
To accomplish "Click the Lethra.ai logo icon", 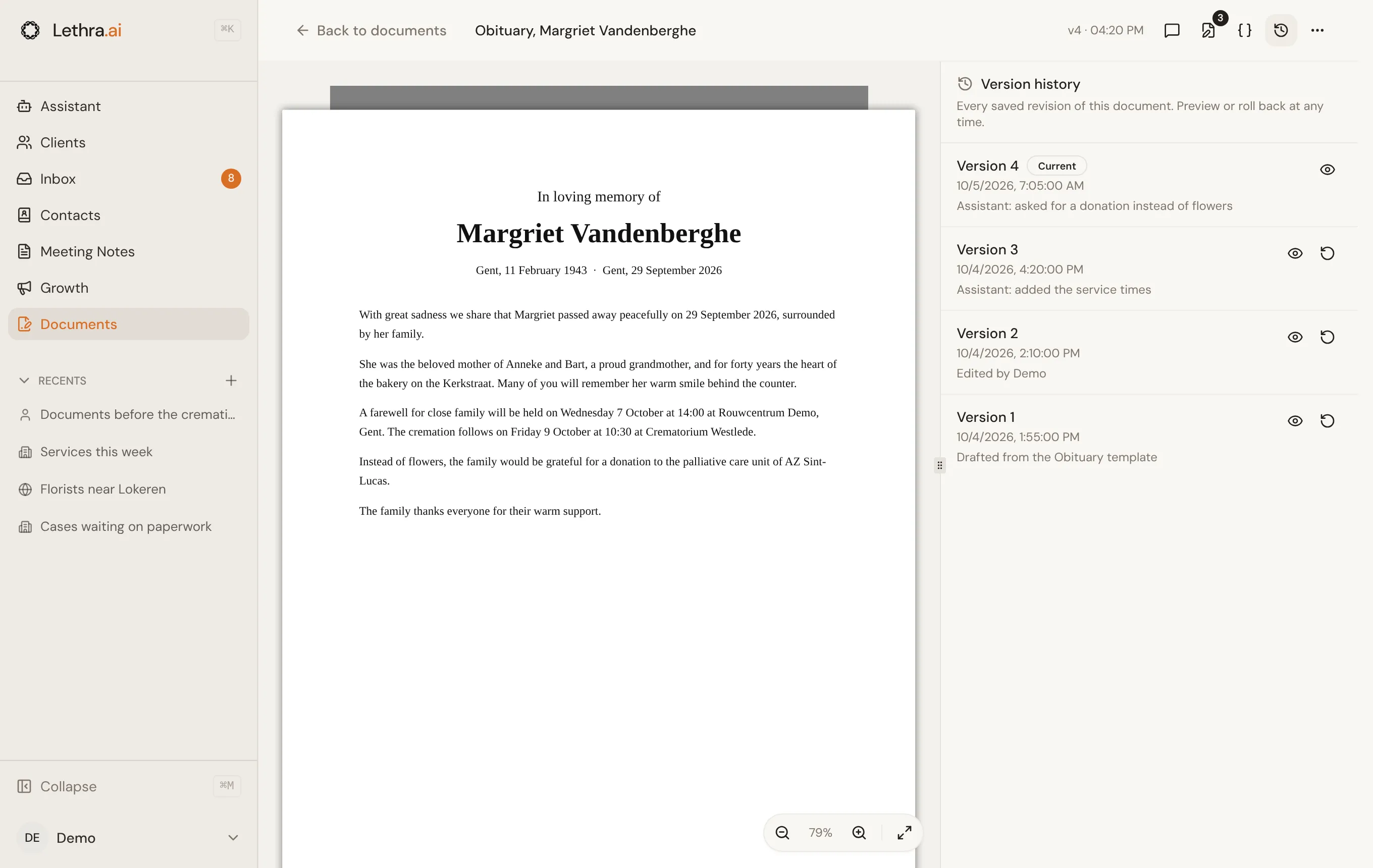I will pyautogui.click(x=30, y=30).
